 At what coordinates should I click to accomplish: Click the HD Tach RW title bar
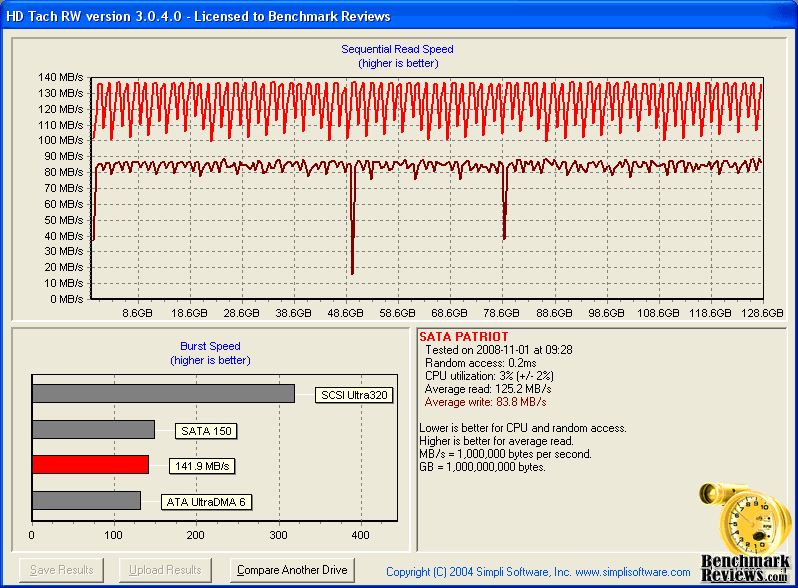click(x=399, y=16)
